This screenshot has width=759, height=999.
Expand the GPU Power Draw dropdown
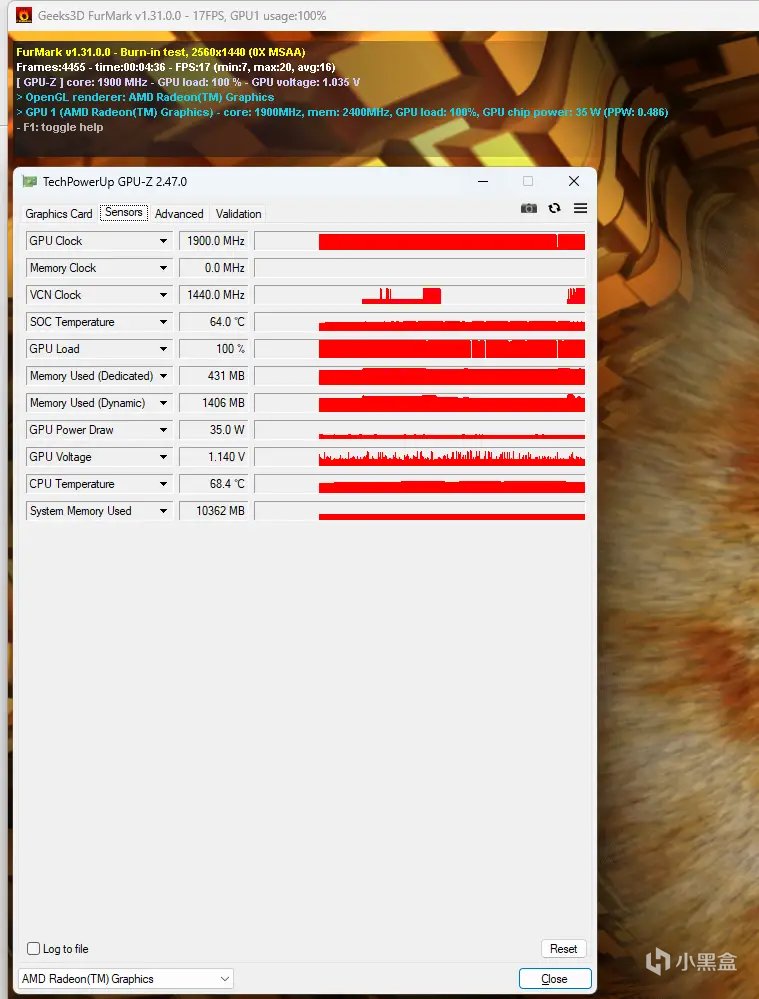tap(164, 430)
